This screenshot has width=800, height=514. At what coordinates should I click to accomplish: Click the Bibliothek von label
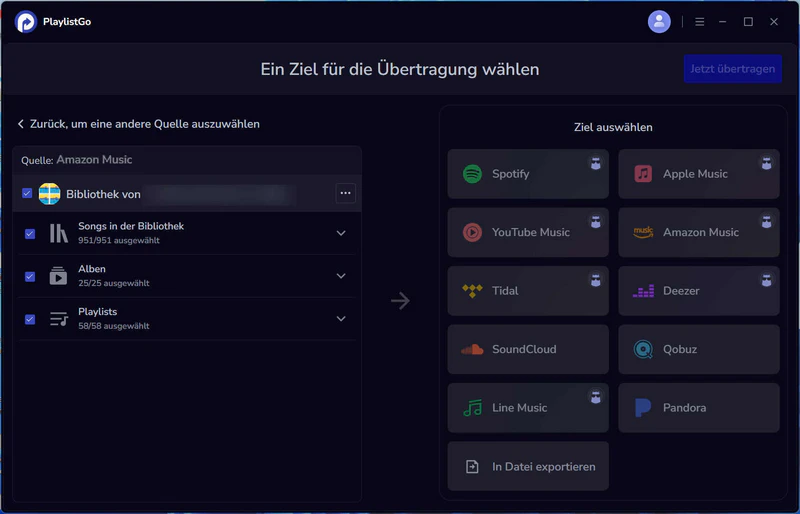[x=103, y=194]
